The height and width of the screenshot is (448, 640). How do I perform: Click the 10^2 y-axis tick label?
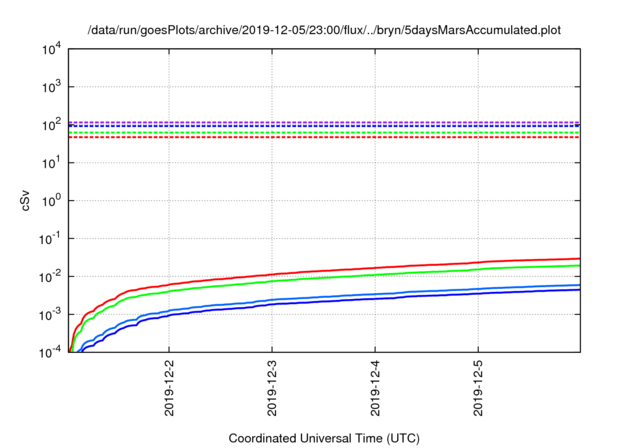(x=51, y=125)
